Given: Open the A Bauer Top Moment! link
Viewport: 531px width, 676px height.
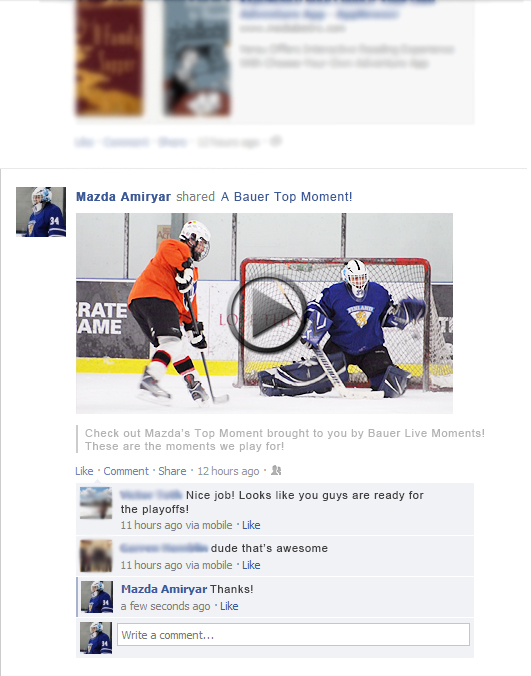Looking at the screenshot, I should click(287, 197).
